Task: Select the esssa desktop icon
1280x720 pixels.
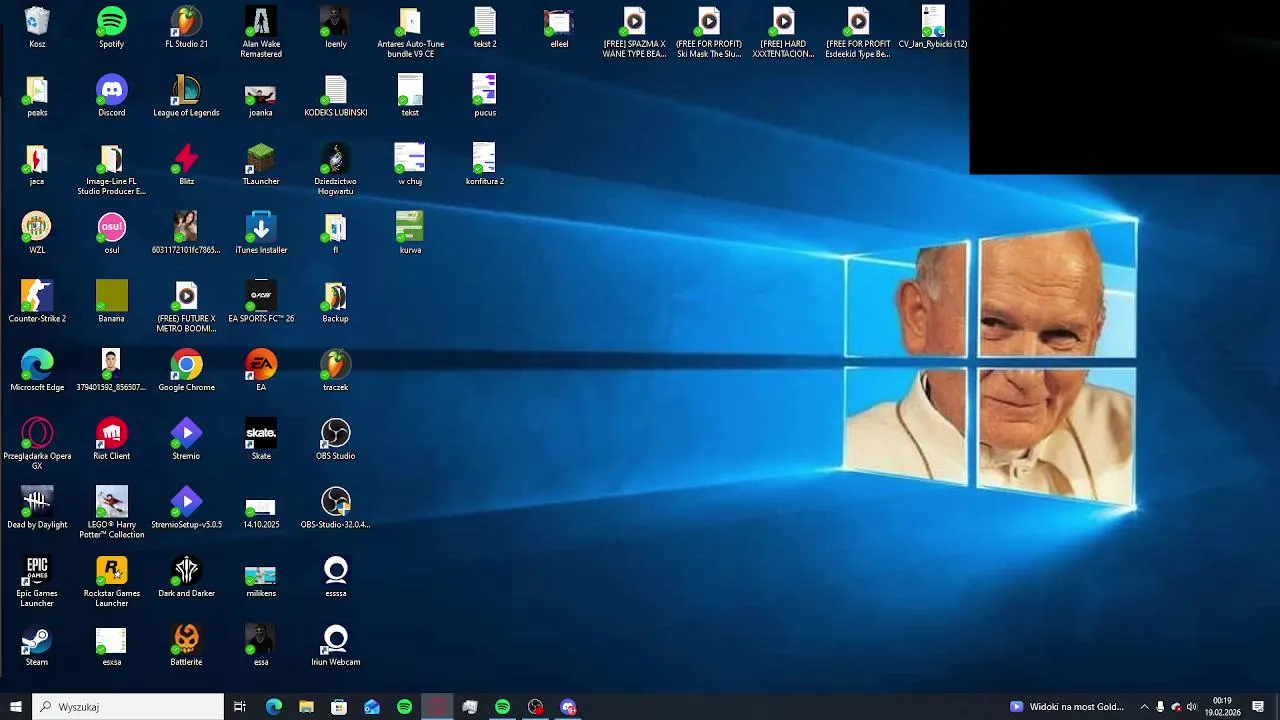Action: [335, 576]
